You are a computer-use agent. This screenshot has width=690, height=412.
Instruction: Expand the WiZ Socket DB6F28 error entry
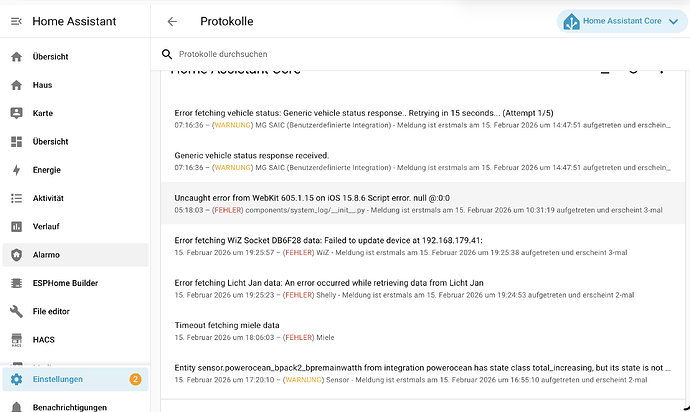pos(422,246)
